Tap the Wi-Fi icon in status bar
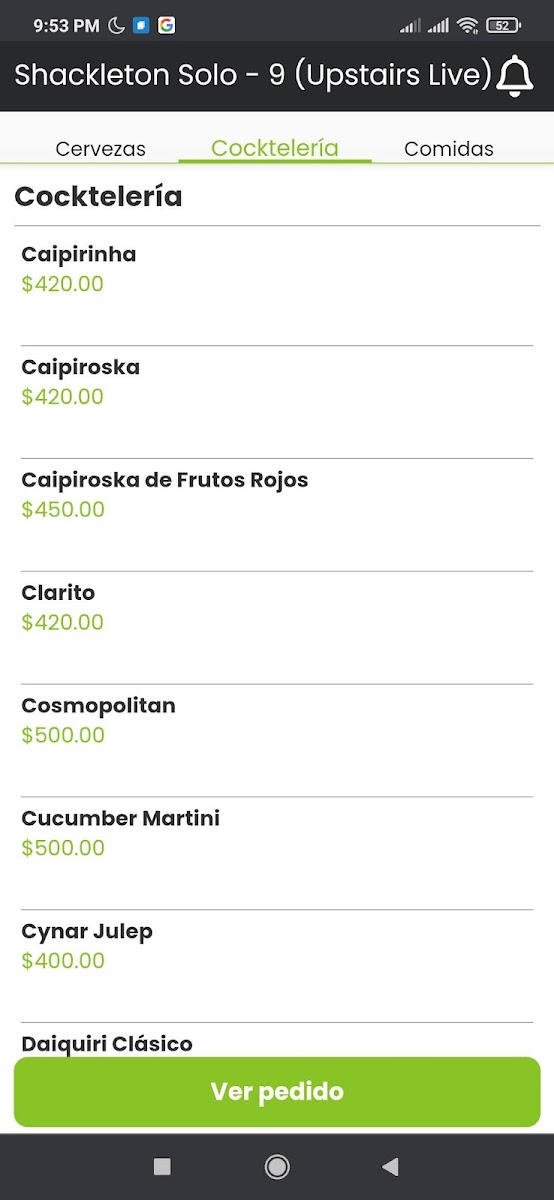Viewport: 554px width, 1200px height. pyautogui.click(x=468, y=26)
